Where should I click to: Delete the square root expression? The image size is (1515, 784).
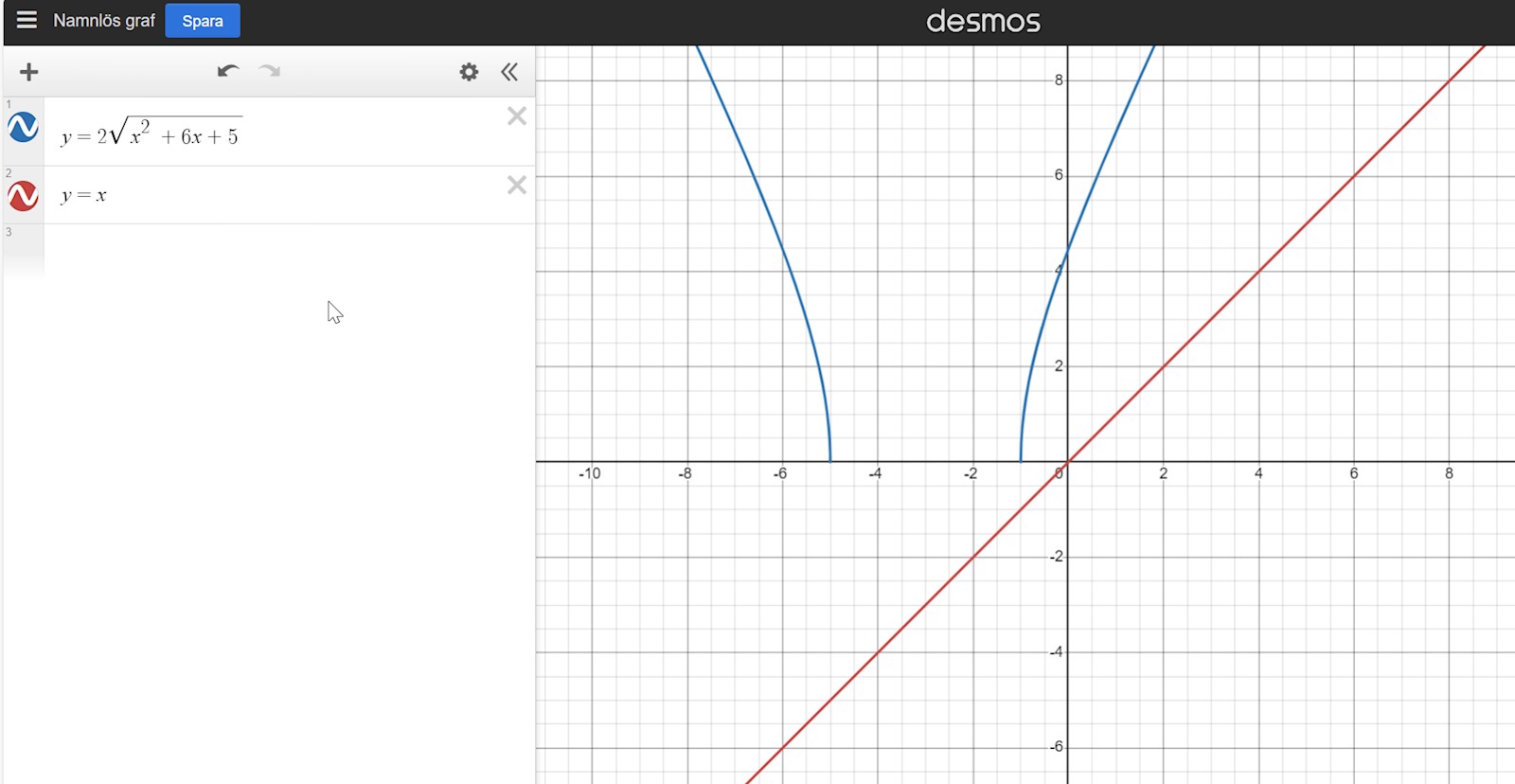[516, 116]
